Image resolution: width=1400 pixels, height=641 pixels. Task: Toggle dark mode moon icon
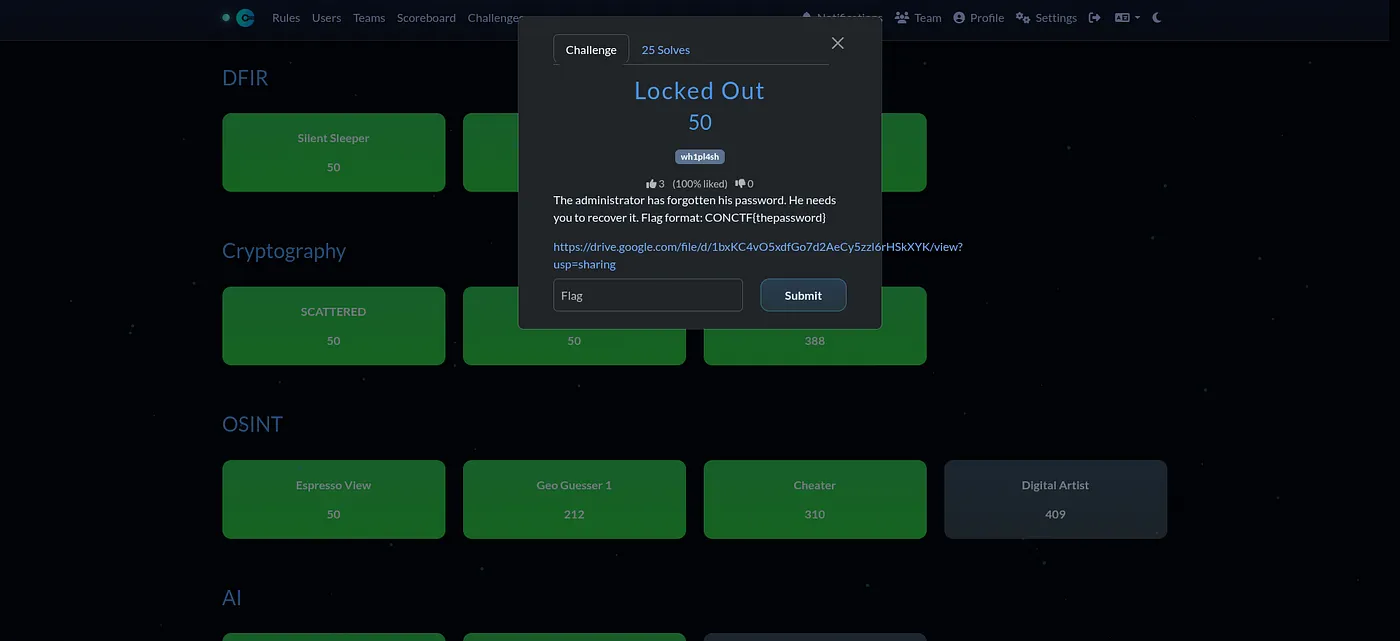[x=1158, y=18]
